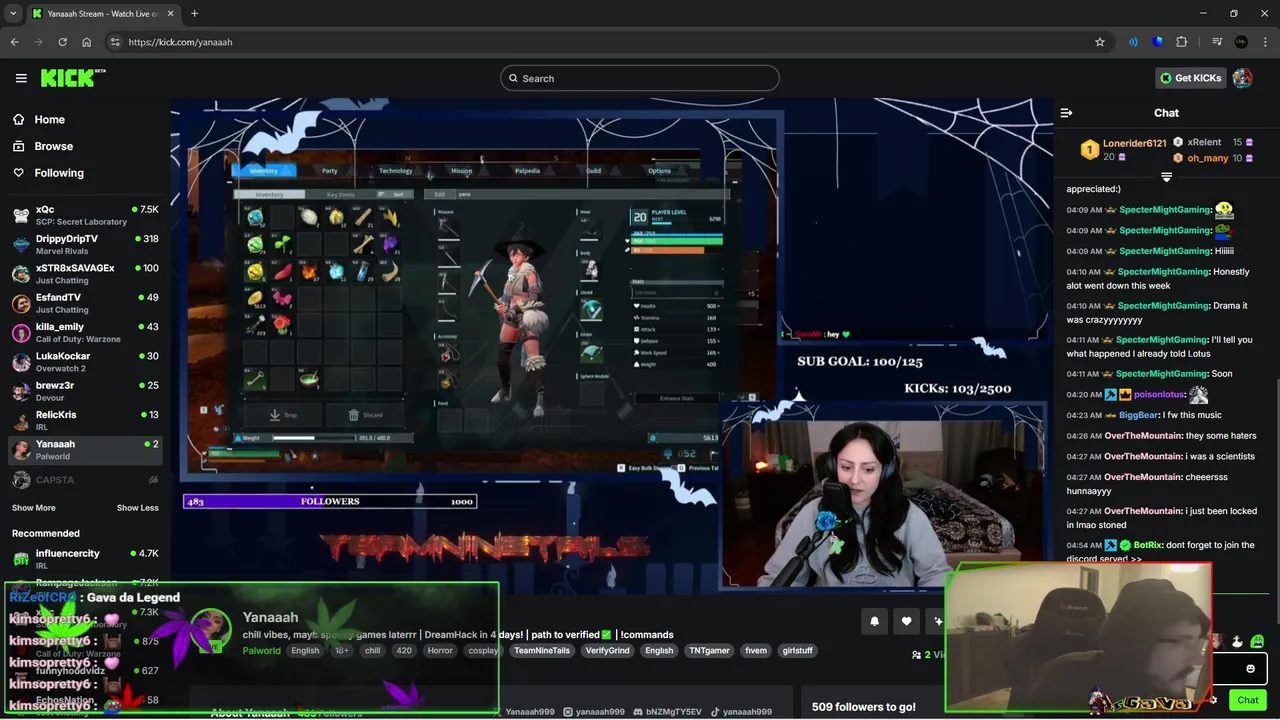Select Yanaaah in the sidebar list
The image size is (1280, 720).
coord(84,449)
